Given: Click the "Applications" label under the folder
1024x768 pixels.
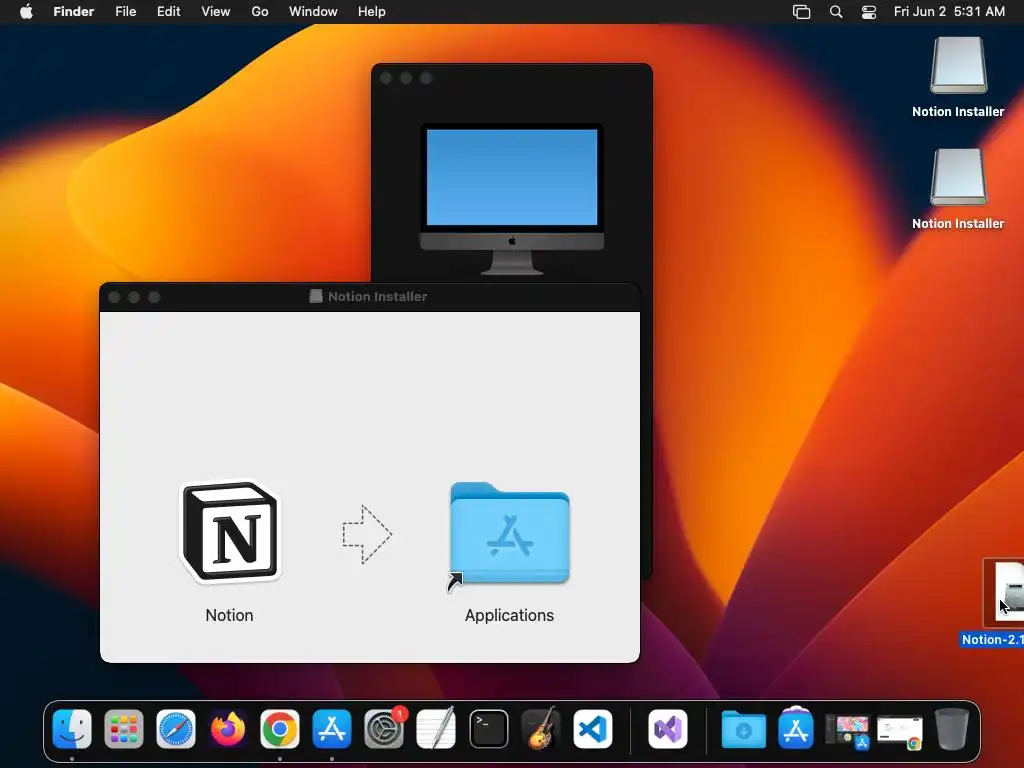Looking at the screenshot, I should pyautogui.click(x=509, y=615).
